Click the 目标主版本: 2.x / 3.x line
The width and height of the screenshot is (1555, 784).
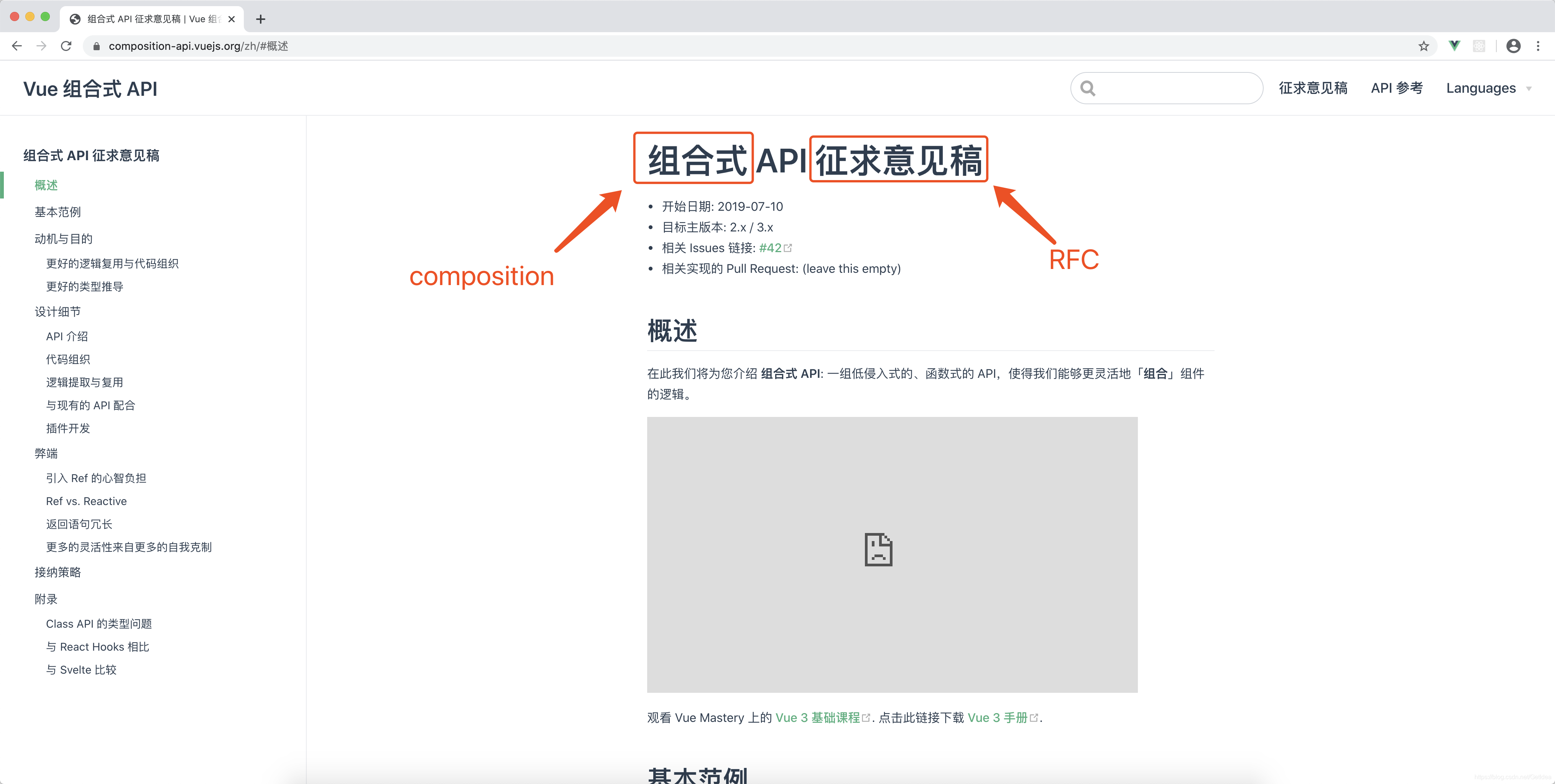point(717,228)
